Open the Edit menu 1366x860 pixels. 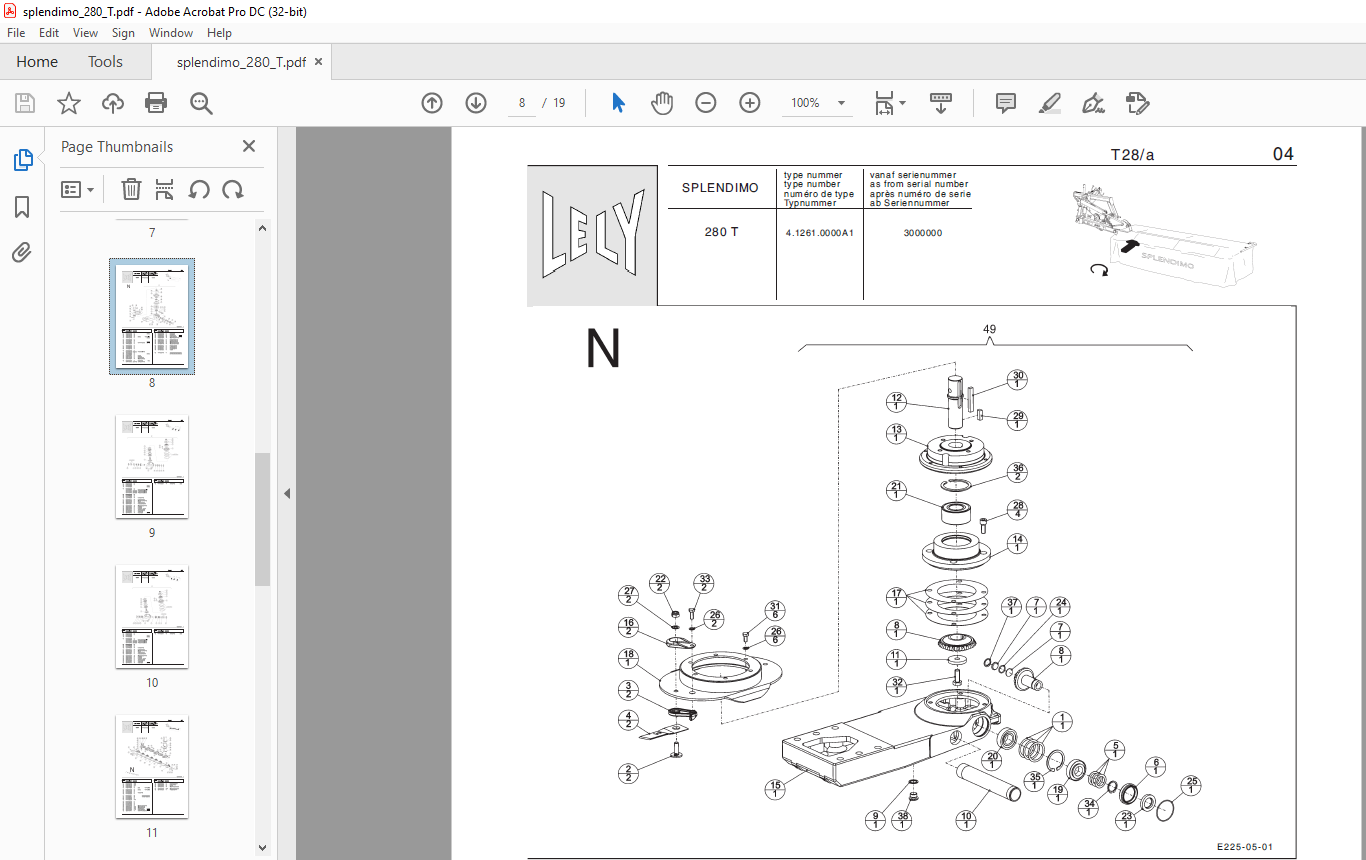point(49,33)
